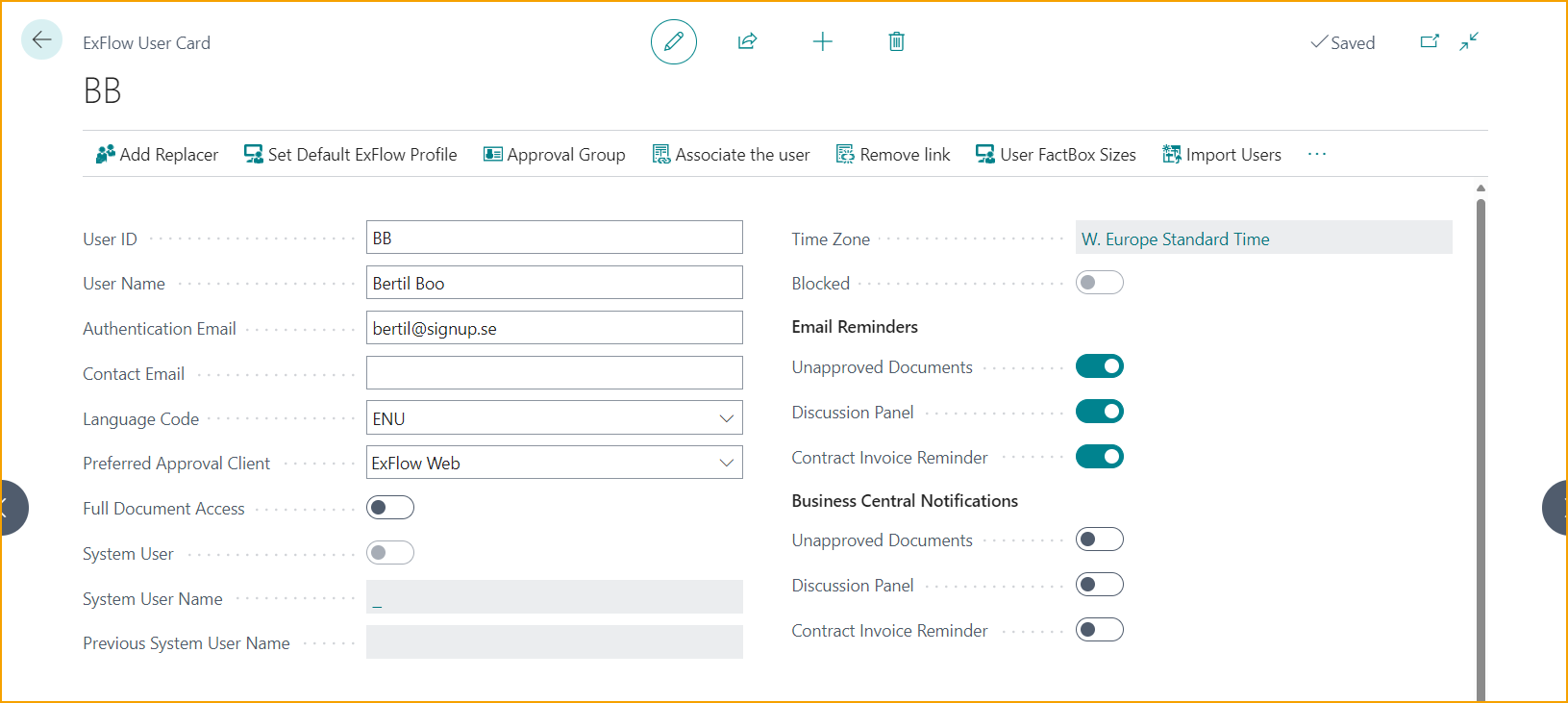Go to next record on right edge
1568x703 pixels.
(x=1556, y=508)
